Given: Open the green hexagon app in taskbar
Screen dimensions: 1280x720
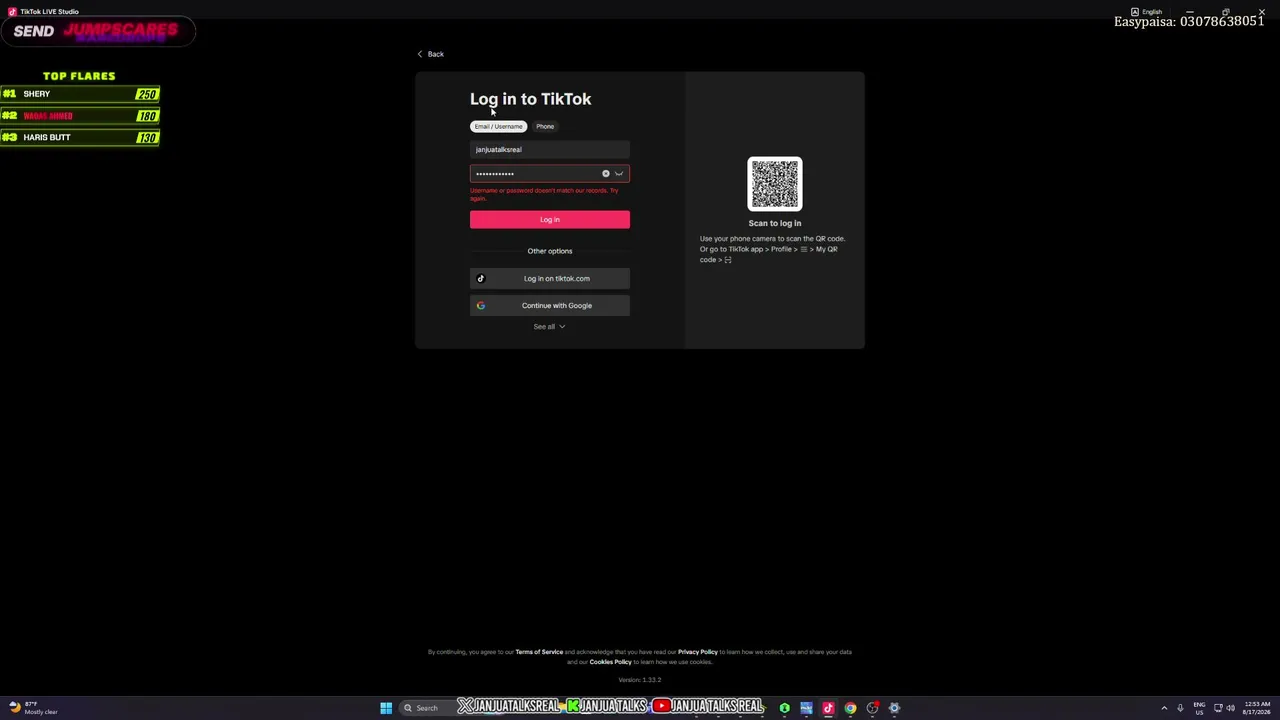Looking at the screenshot, I should tap(785, 708).
